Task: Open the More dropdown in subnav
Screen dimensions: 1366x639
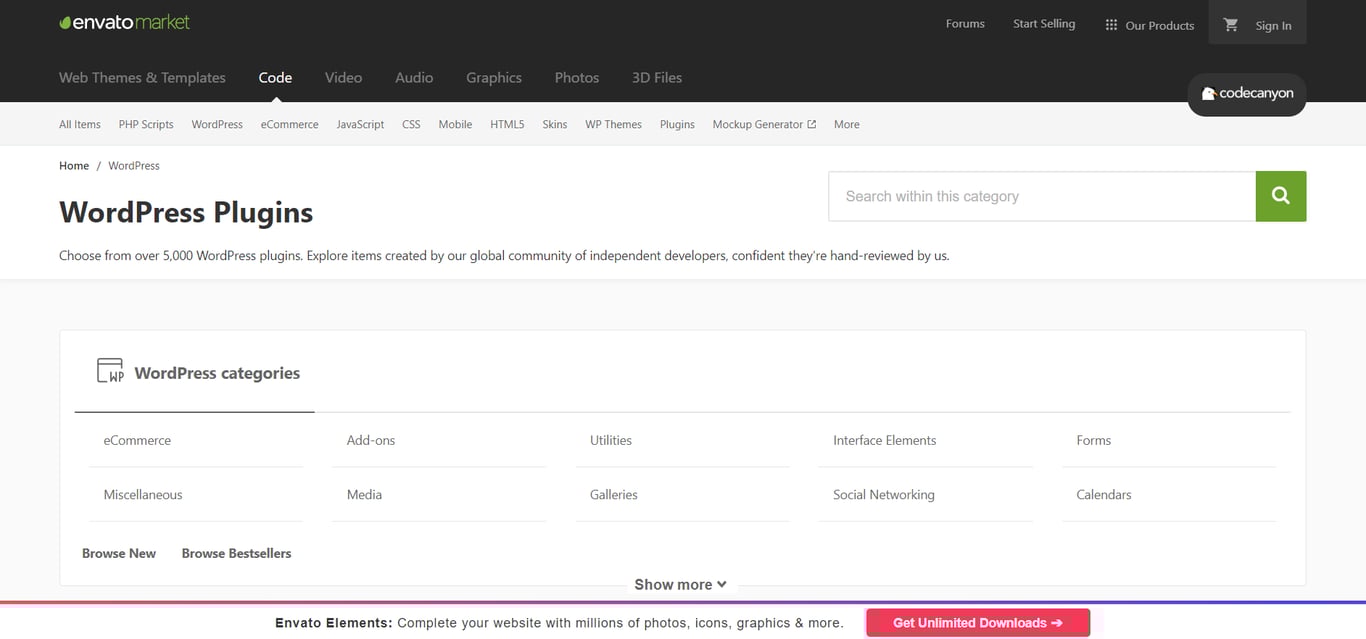Action: point(846,124)
